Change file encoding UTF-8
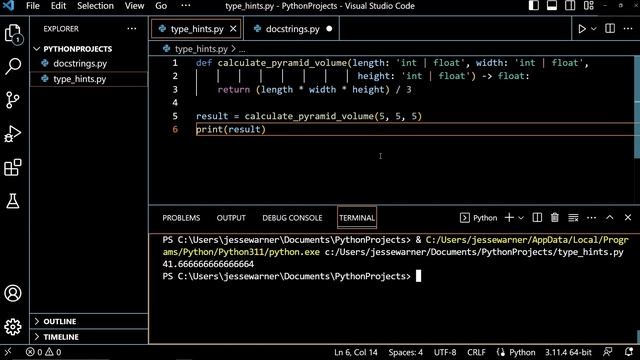Screen dimensions: 640x360 (445, 352)
